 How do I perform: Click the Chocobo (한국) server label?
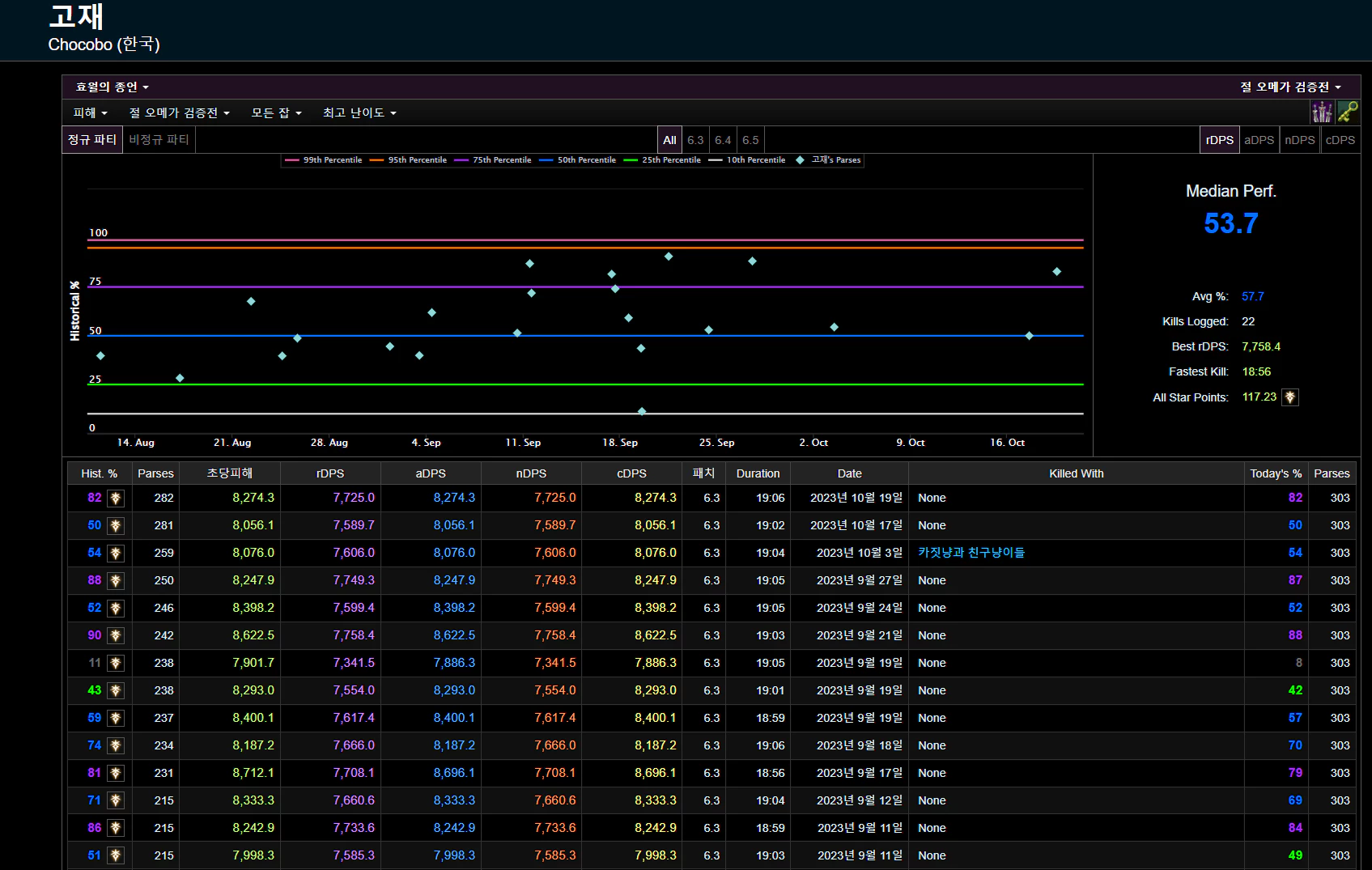click(104, 45)
